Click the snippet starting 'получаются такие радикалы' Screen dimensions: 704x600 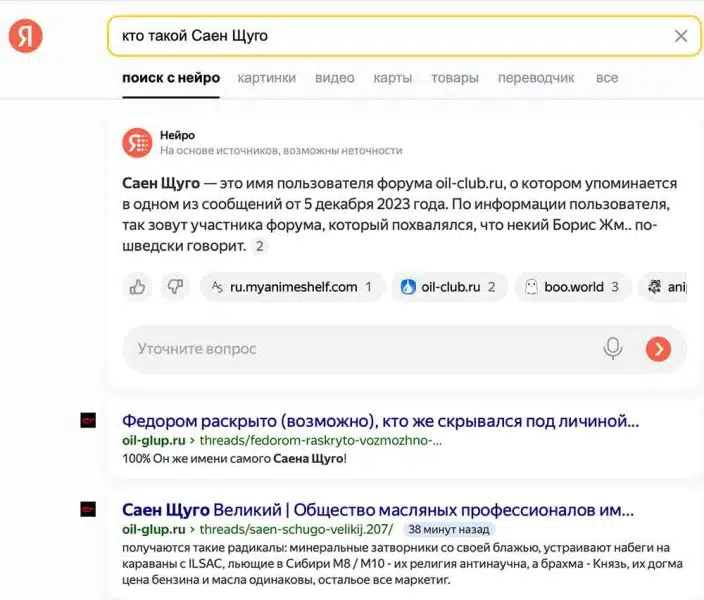[402, 564]
